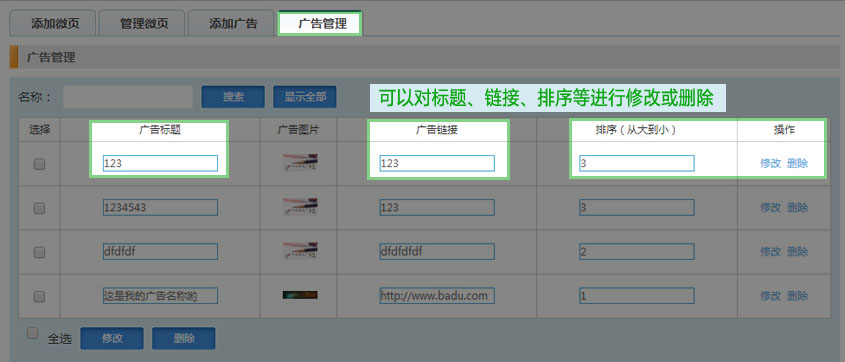Image resolution: width=845 pixels, height=362 pixels.
Task: Tick the checkbox for ad titled 123
Action: tap(39, 164)
